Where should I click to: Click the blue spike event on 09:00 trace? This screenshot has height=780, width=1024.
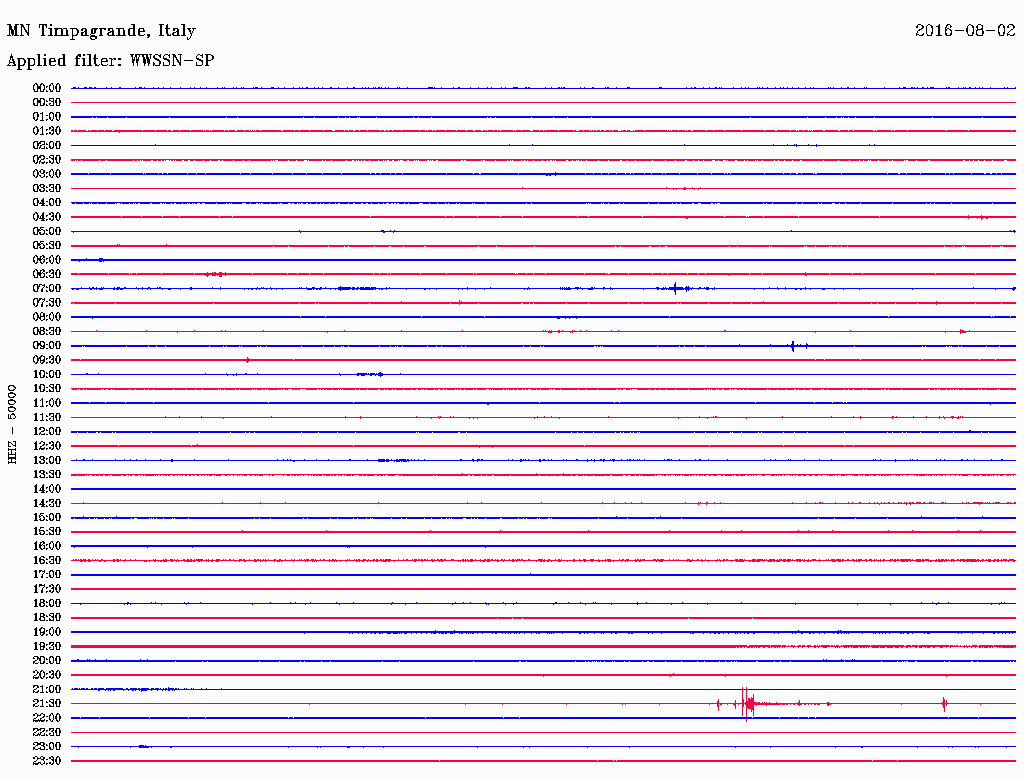(x=793, y=346)
